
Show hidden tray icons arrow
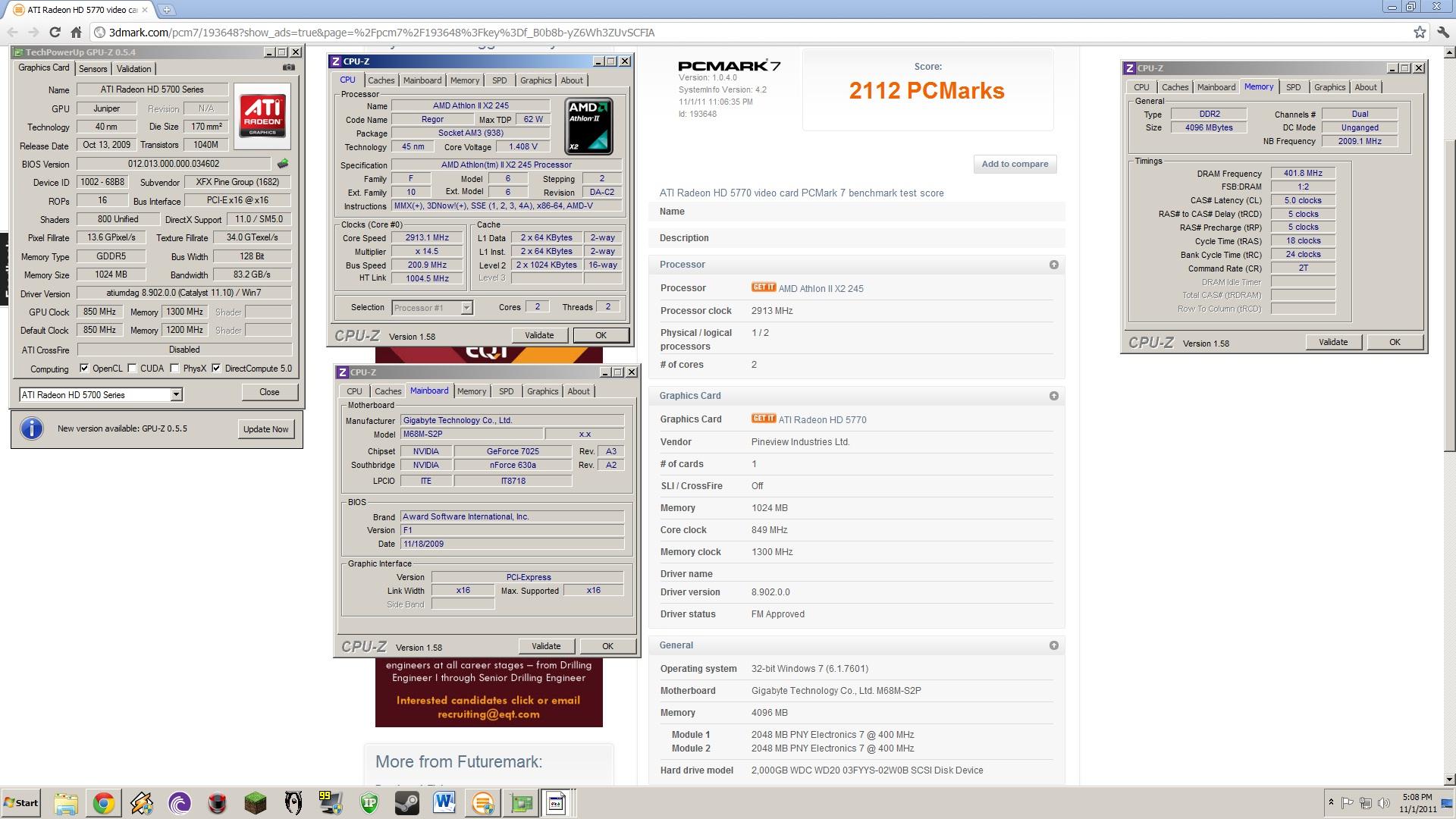click(1331, 803)
